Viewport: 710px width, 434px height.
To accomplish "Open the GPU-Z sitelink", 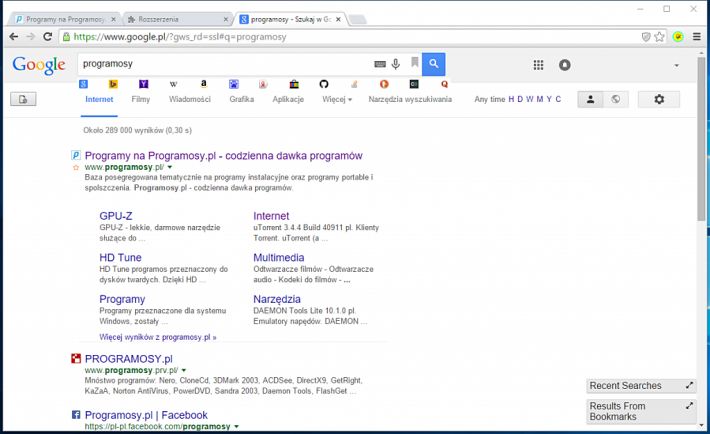I will click(116, 216).
